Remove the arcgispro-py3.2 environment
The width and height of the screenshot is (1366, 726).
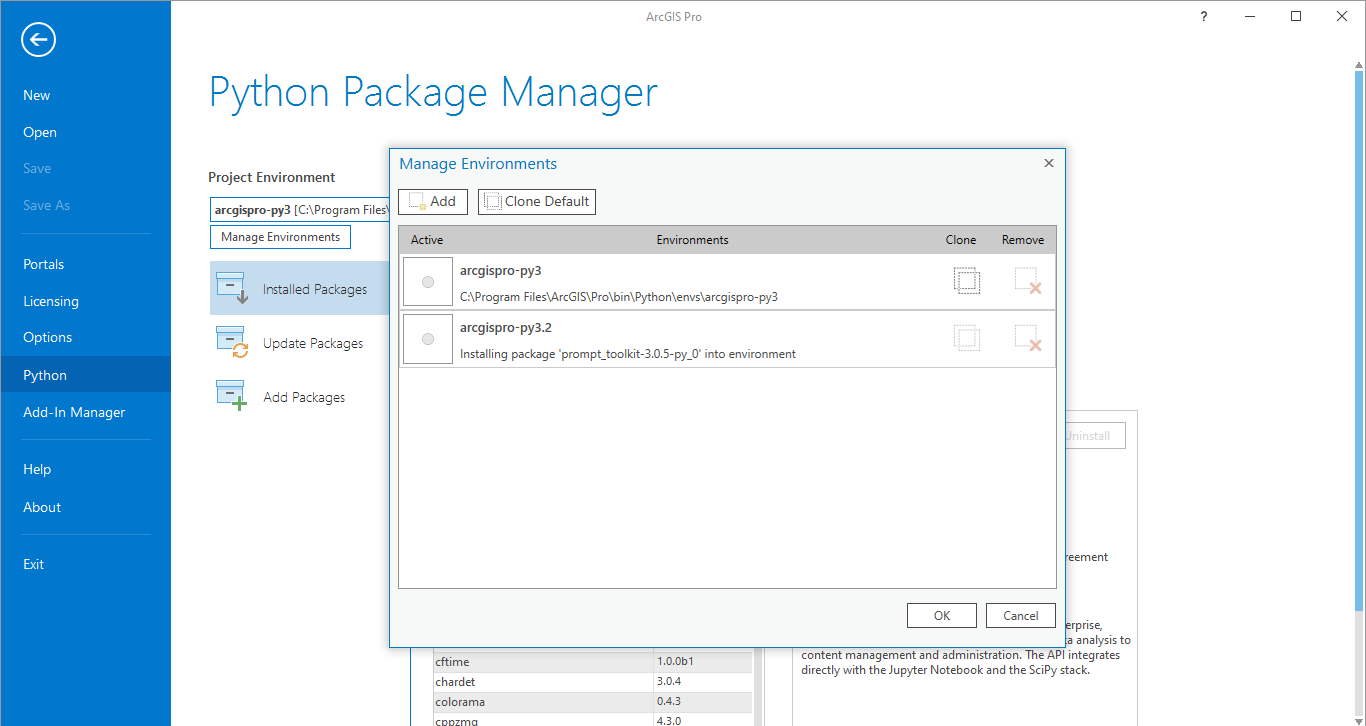tap(1027, 338)
